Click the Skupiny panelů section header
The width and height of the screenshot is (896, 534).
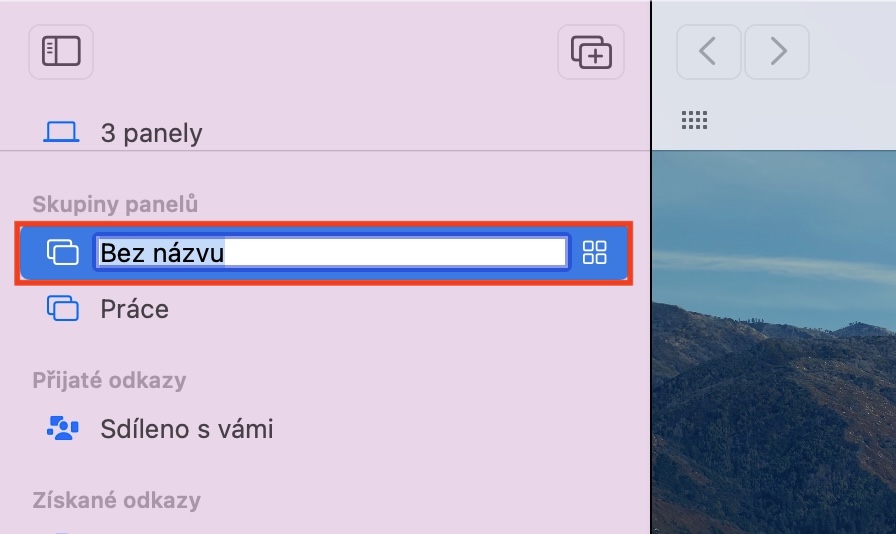115,204
